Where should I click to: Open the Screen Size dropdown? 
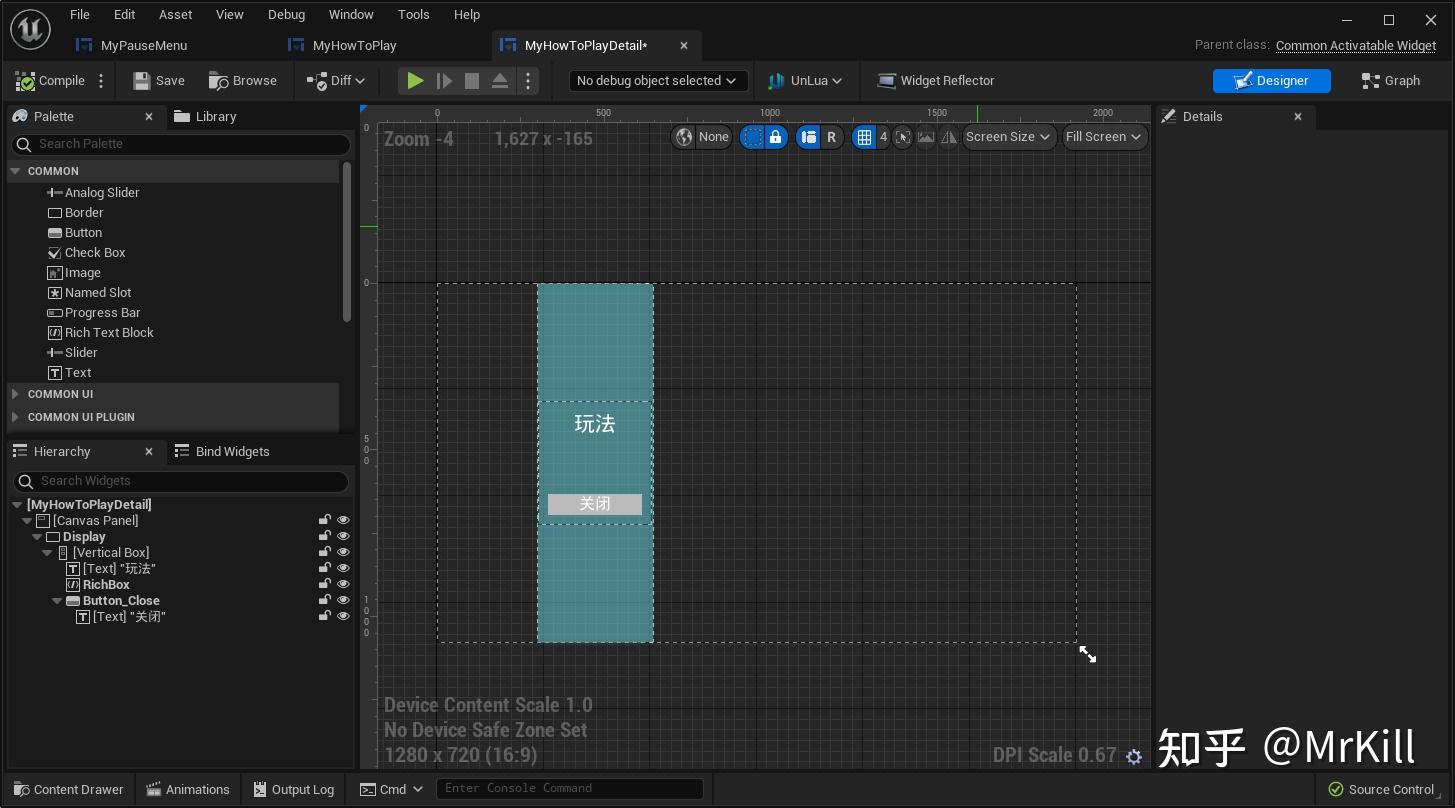[x=1007, y=137]
